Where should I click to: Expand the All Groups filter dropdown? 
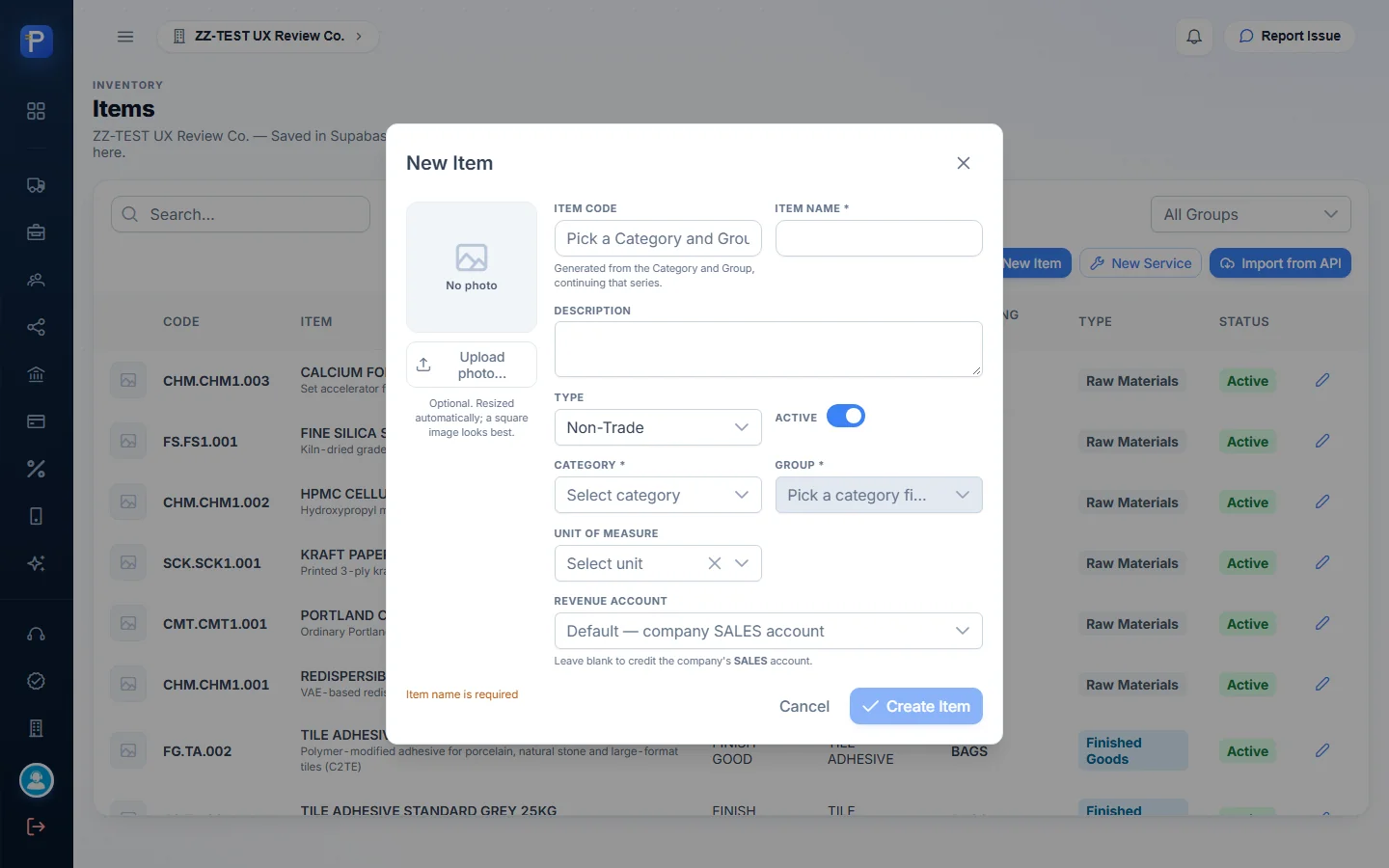click(x=1251, y=214)
